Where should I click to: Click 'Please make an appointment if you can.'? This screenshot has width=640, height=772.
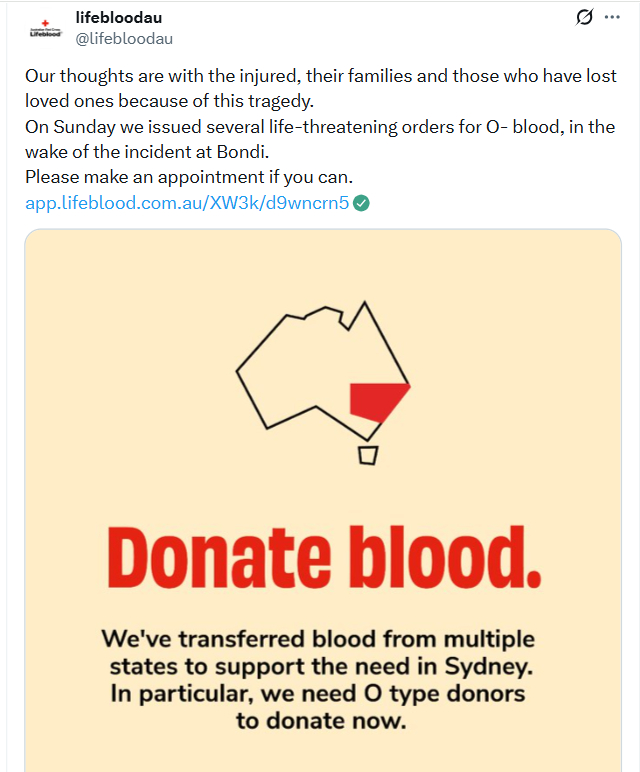(x=189, y=178)
